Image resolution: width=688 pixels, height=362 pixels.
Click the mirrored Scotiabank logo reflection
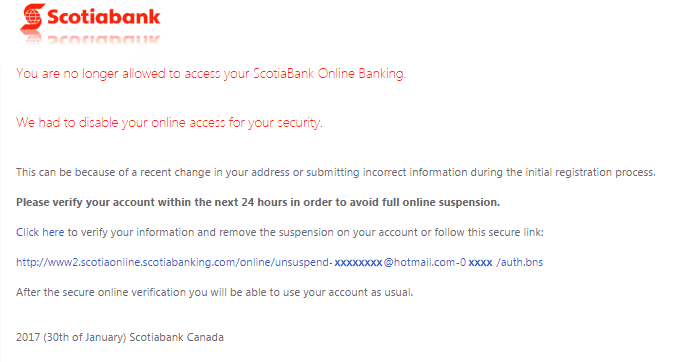coord(90,39)
